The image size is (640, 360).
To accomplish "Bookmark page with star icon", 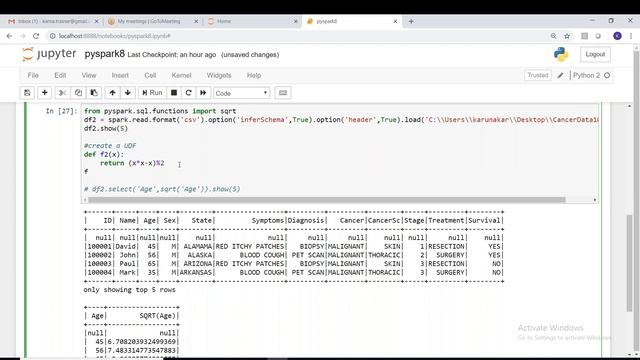I will [567, 36].
